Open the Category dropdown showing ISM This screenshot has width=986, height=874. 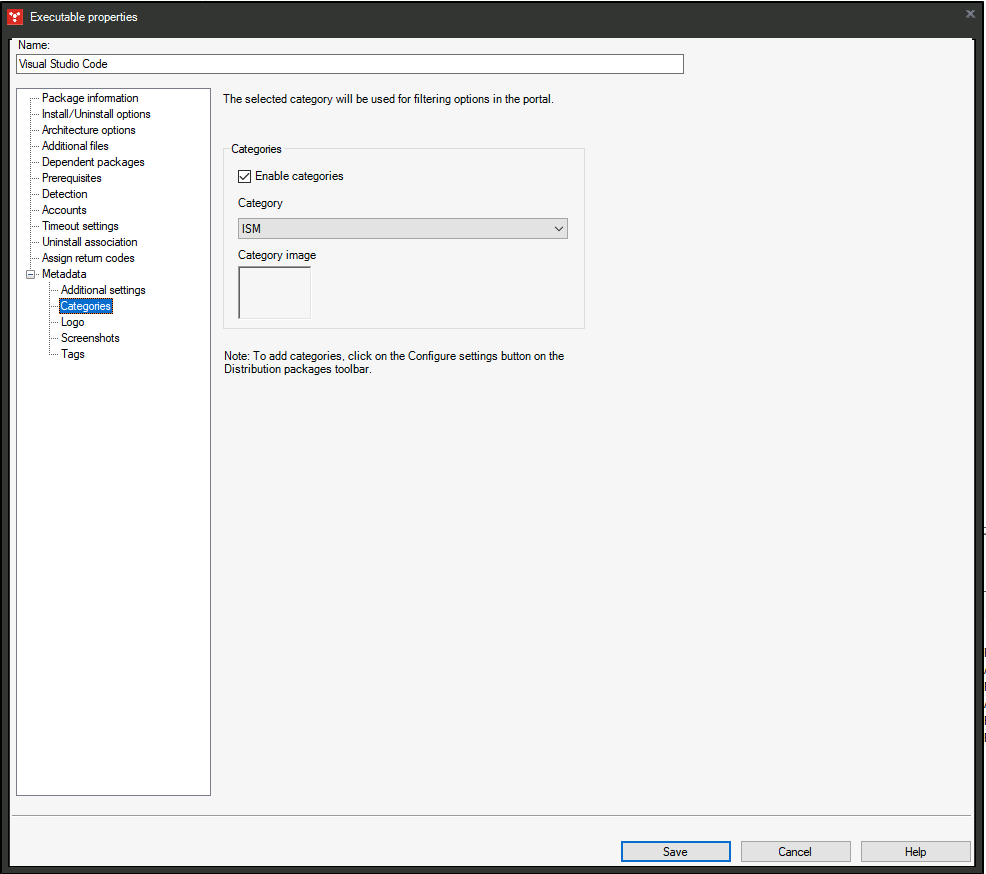402,229
